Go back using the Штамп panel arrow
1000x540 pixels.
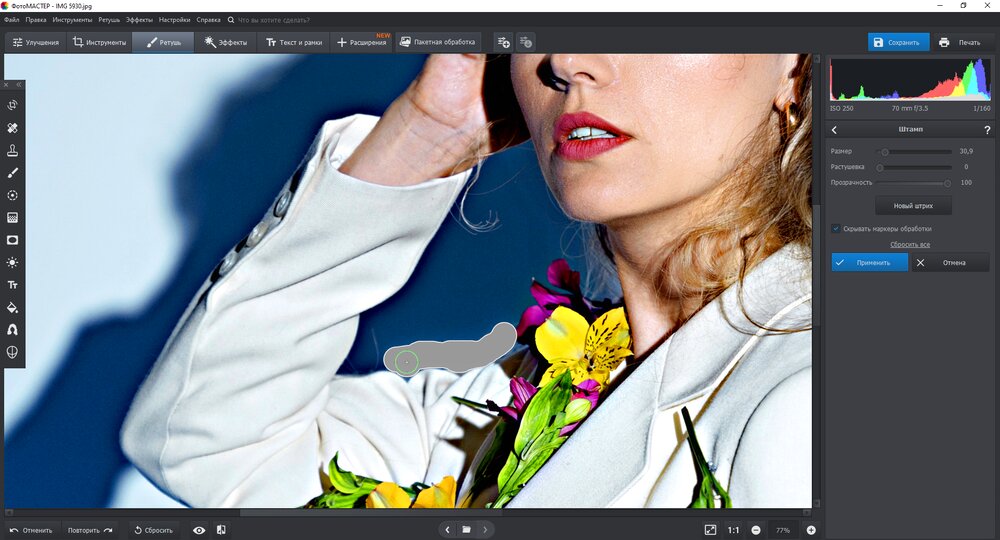click(835, 130)
